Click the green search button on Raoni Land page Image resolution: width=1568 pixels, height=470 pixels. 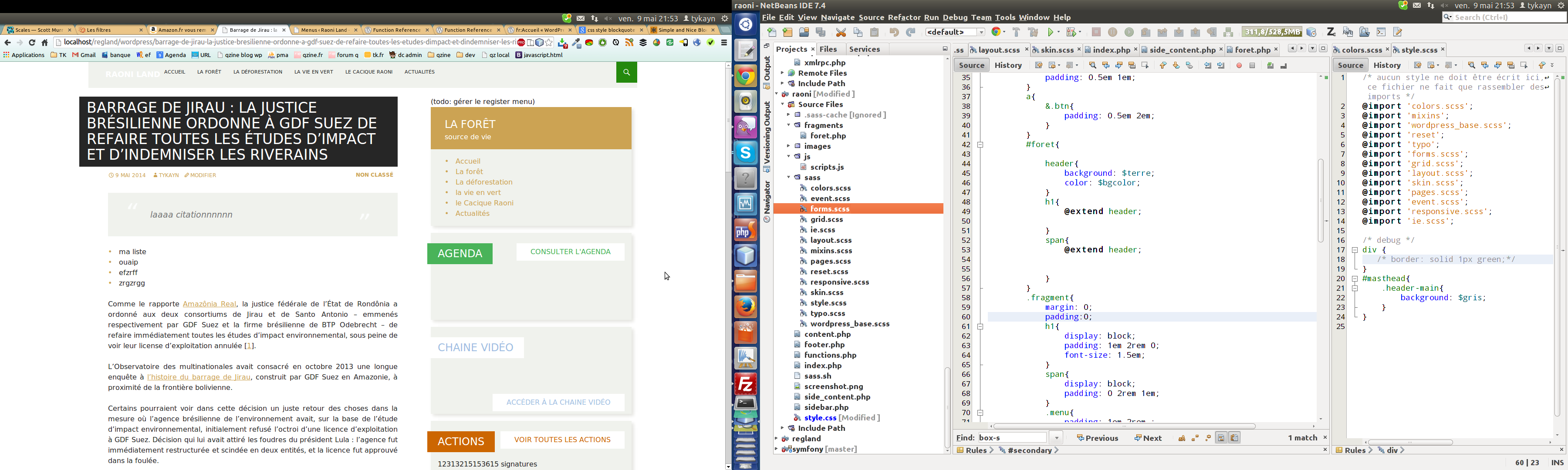(x=626, y=72)
